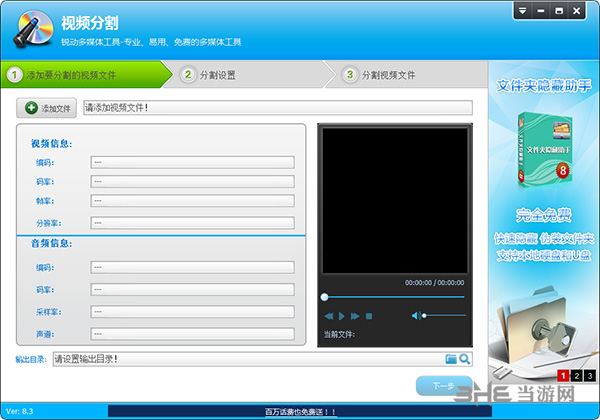This screenshot has height=420, width=600.
Task: Click the 00:00:00 / 00:00:00 time display
Action: click(x=434, y=283)
